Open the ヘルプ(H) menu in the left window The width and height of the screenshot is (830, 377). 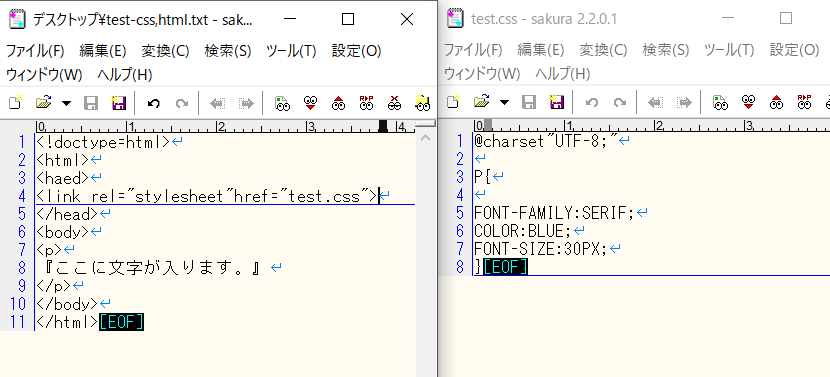click(125, 75)
